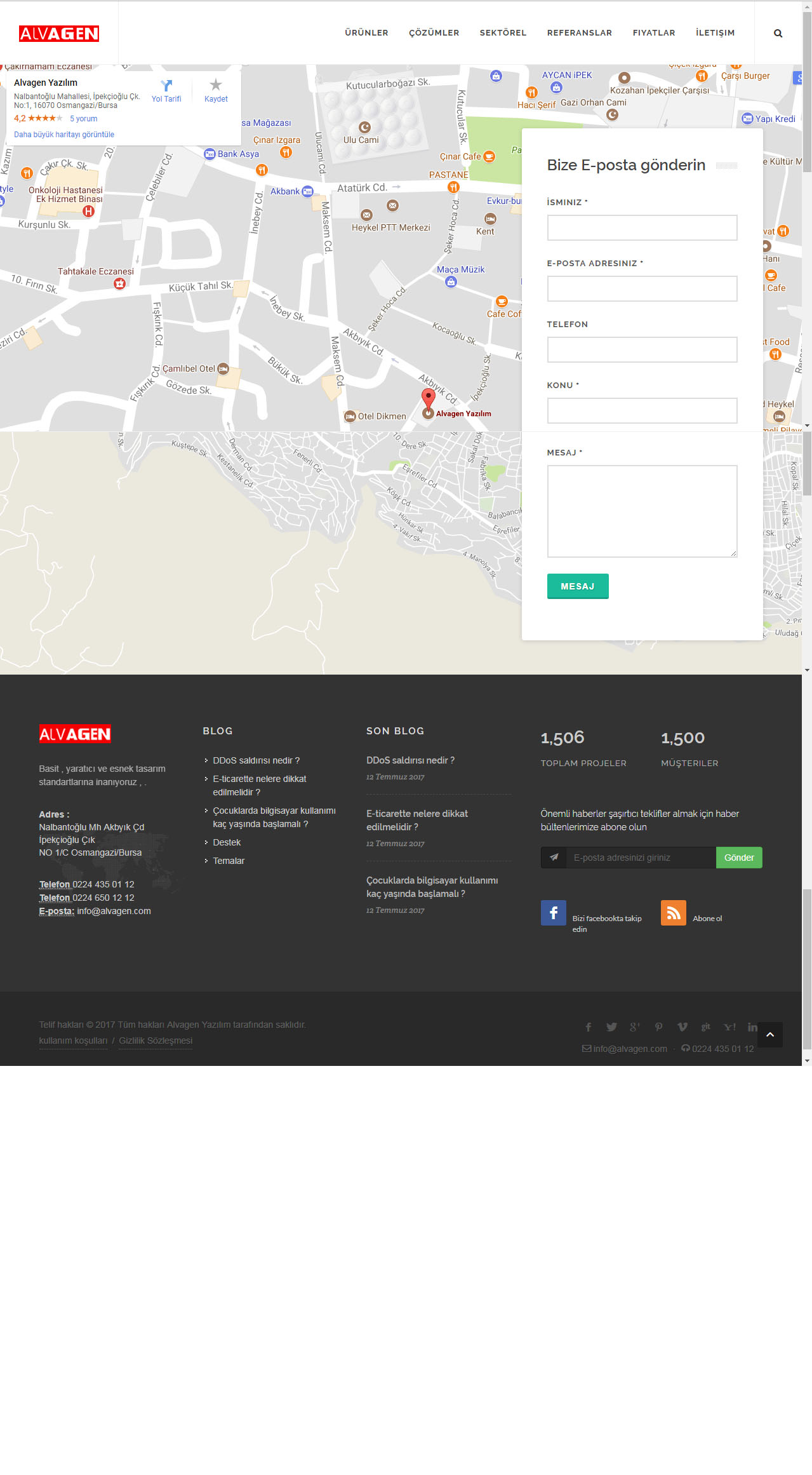Image resolution: width=812 pixels, height=1475 pixels.
Task: Open the İLETİŞİM menu item
Action: [715, 33]
